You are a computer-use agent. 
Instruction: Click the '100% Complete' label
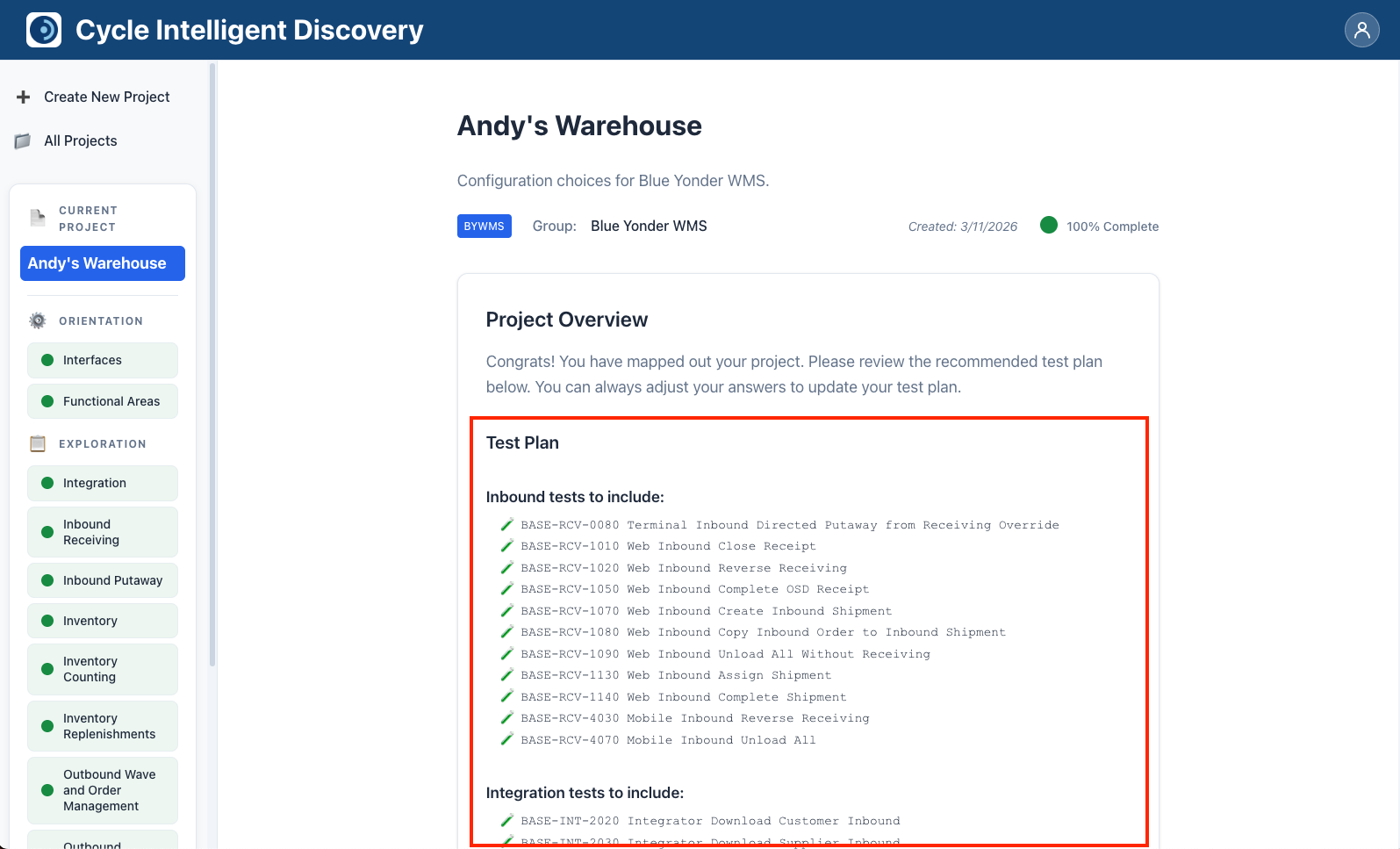(x=1112, y=227)
